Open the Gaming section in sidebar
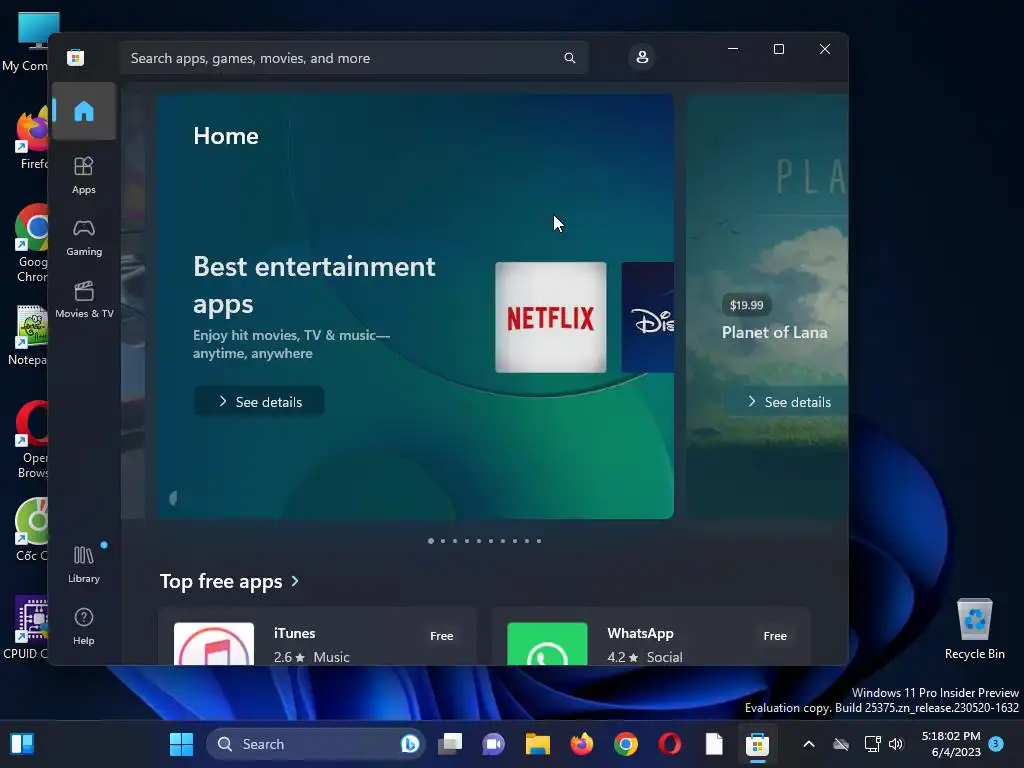Viewport: 1024px width, 768px height. pos(84,238)
